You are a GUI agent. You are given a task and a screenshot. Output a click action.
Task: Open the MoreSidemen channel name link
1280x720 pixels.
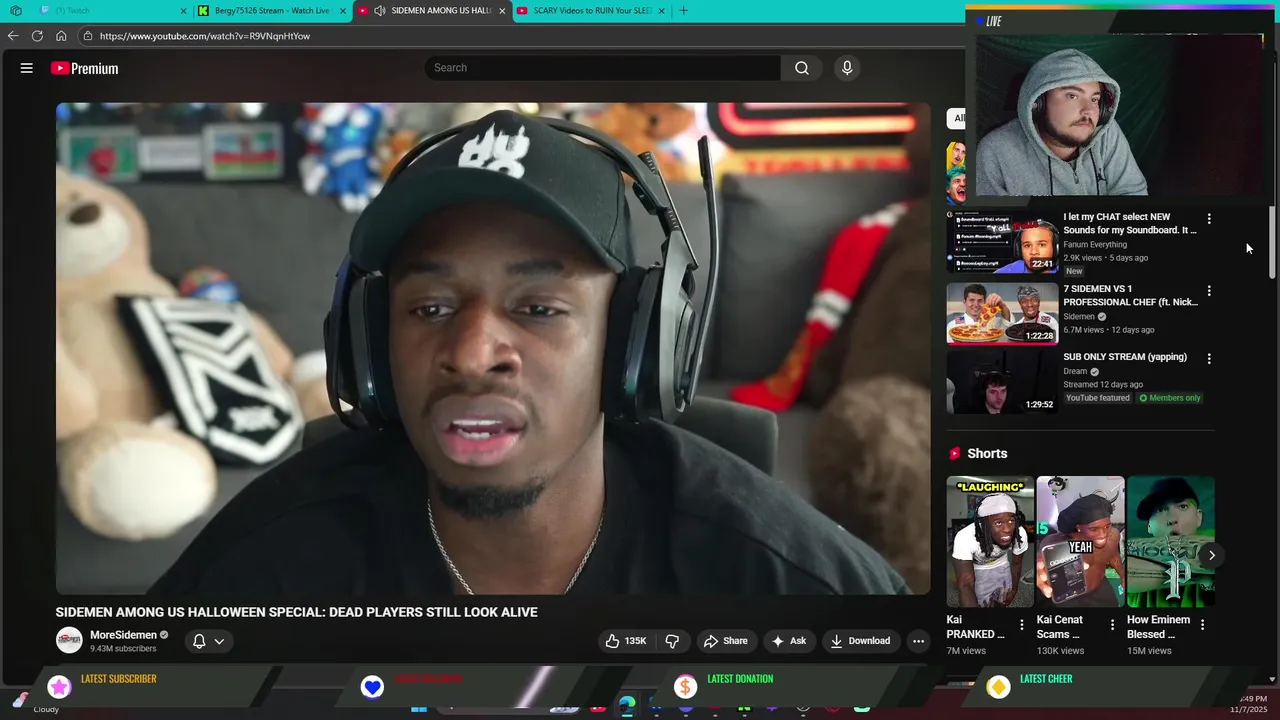[x=123, y=635]
